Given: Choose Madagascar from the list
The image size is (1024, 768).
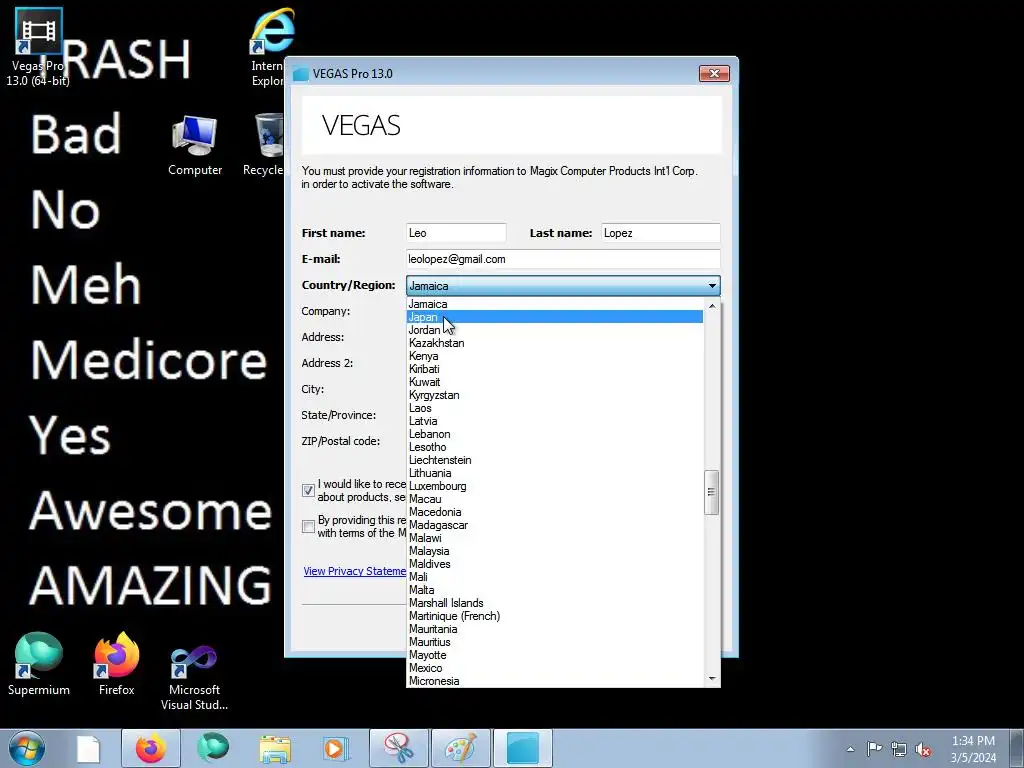Looking at the screenshot, I should coord(554,525).
